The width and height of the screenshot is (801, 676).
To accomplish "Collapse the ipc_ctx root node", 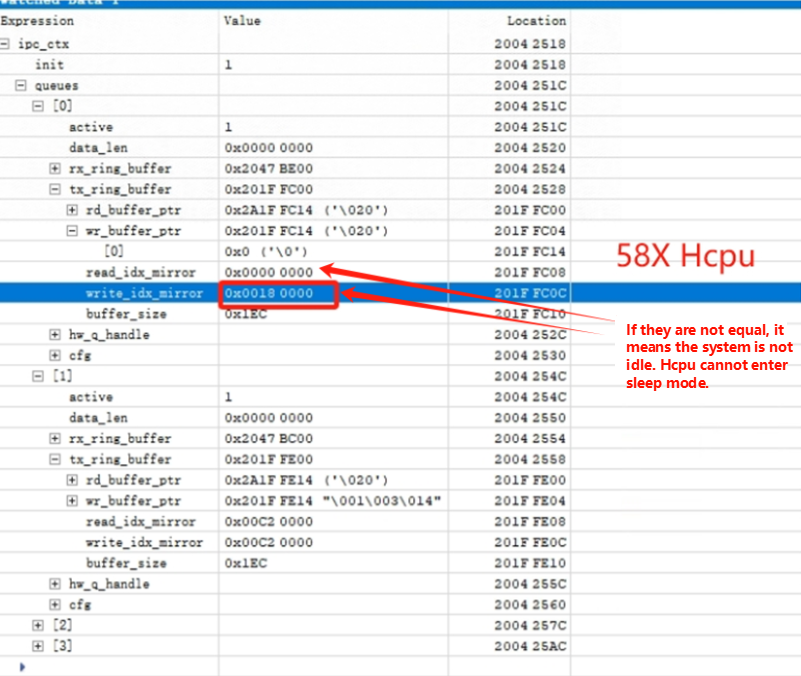I will click(6, 44).
